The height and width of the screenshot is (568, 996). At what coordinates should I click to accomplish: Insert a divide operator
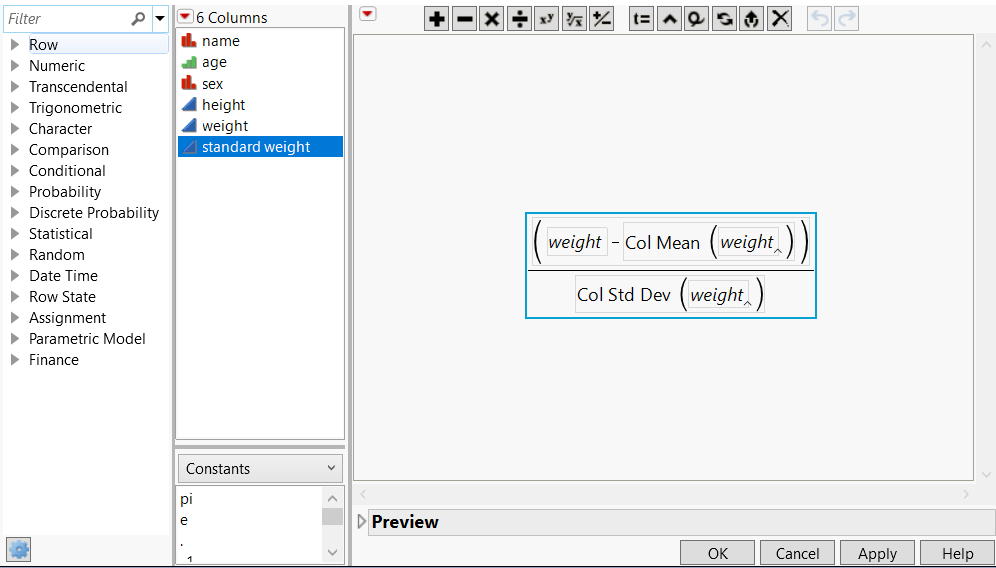click(x=519, y=19)
